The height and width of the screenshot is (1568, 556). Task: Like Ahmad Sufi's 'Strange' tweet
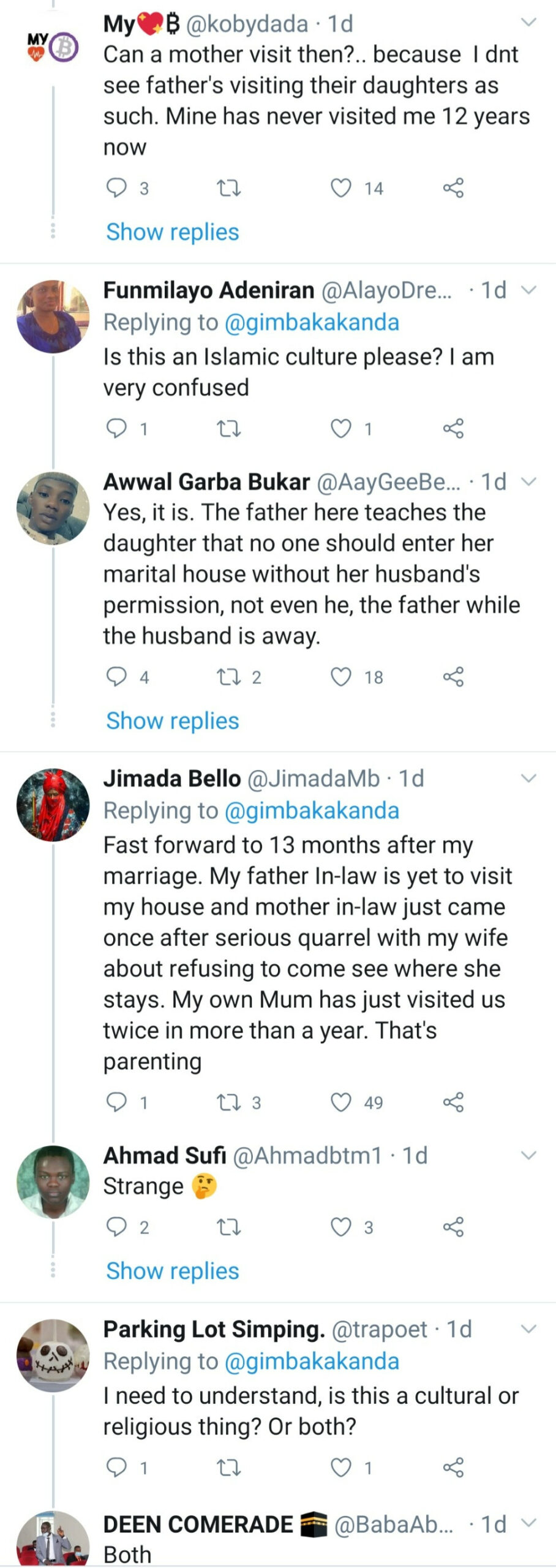(341, 1227)
